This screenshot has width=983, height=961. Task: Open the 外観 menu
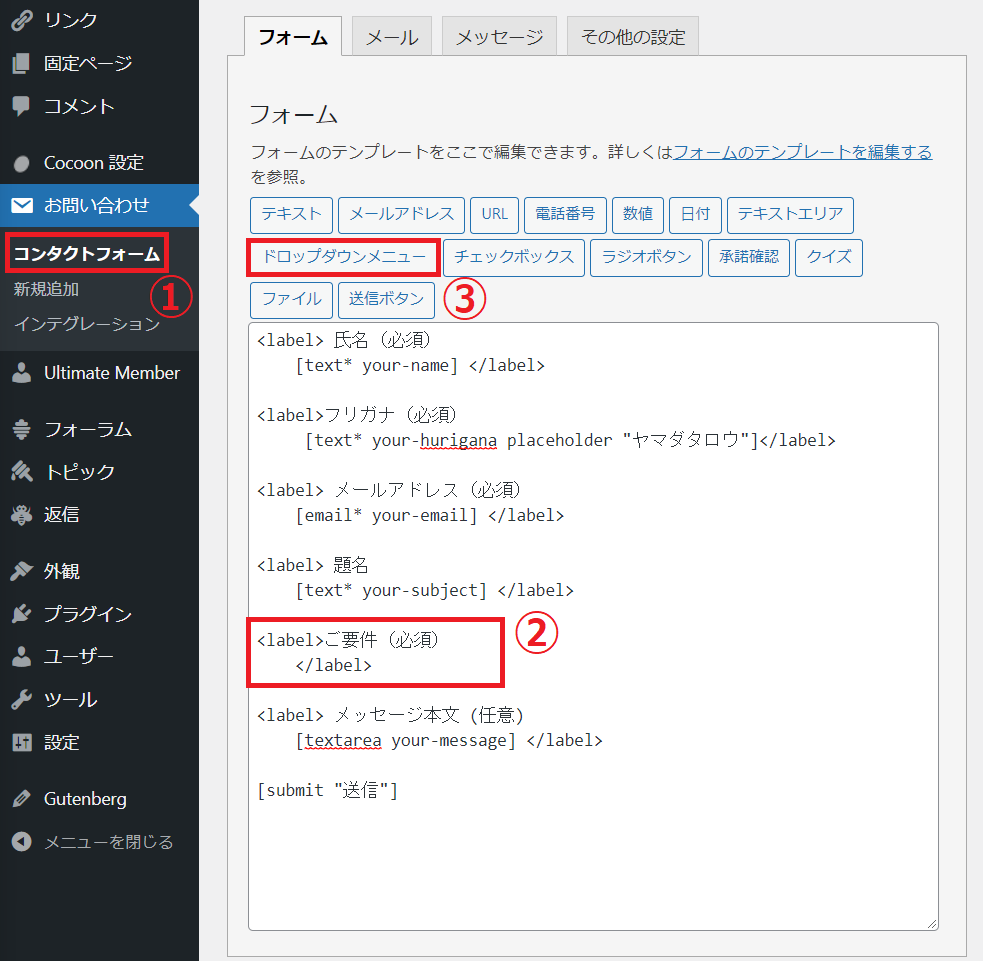(x=99, y=571)
